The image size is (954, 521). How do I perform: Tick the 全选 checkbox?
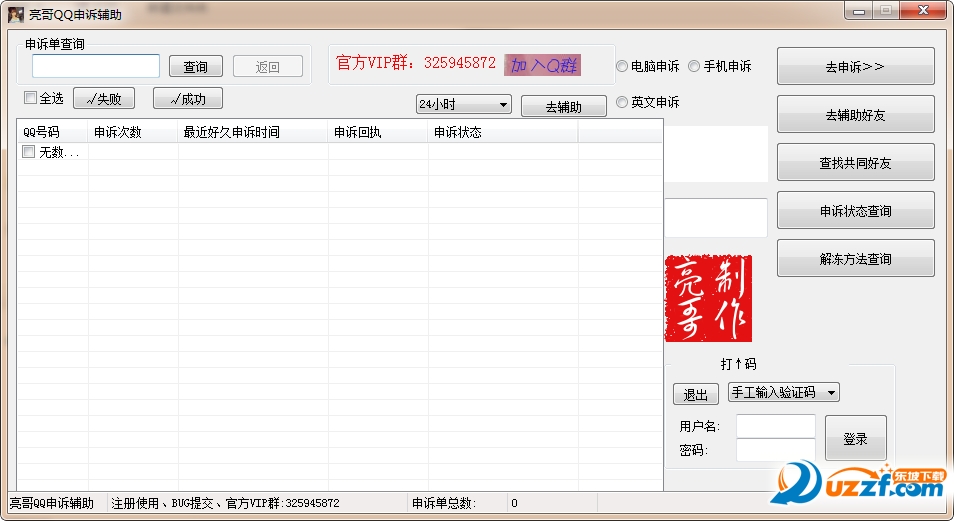pos(30,97)
